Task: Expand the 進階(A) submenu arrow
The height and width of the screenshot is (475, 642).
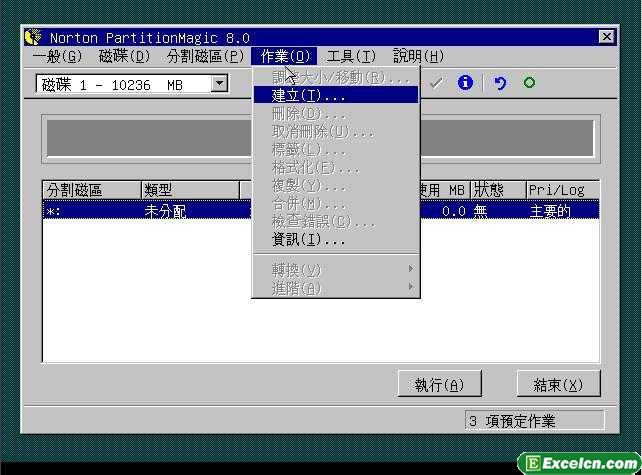Action: click(410, 288)
